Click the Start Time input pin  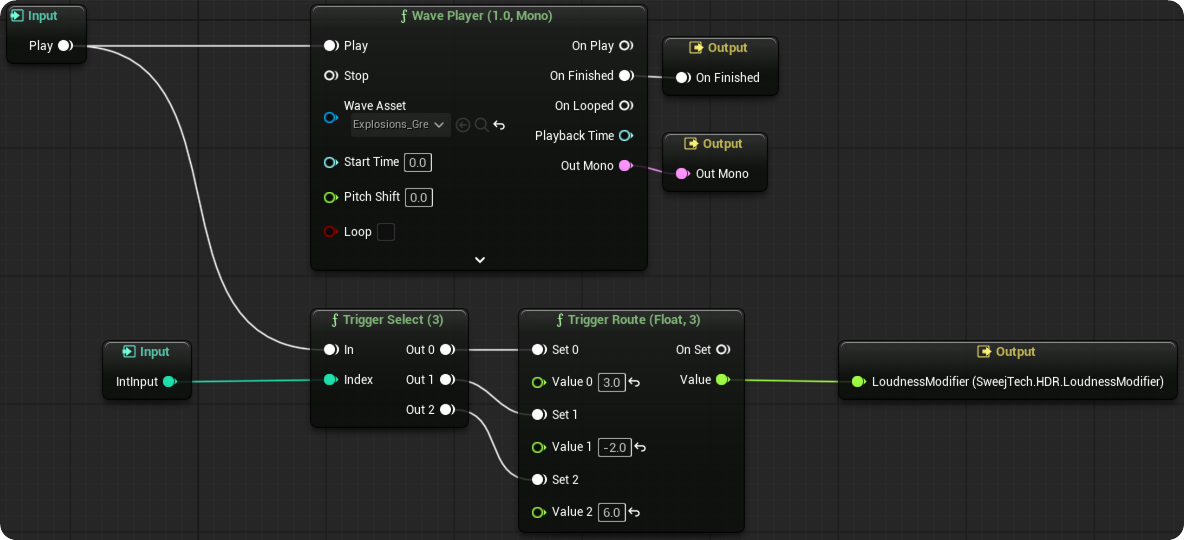pyautogui.click(x=331, y=162)
